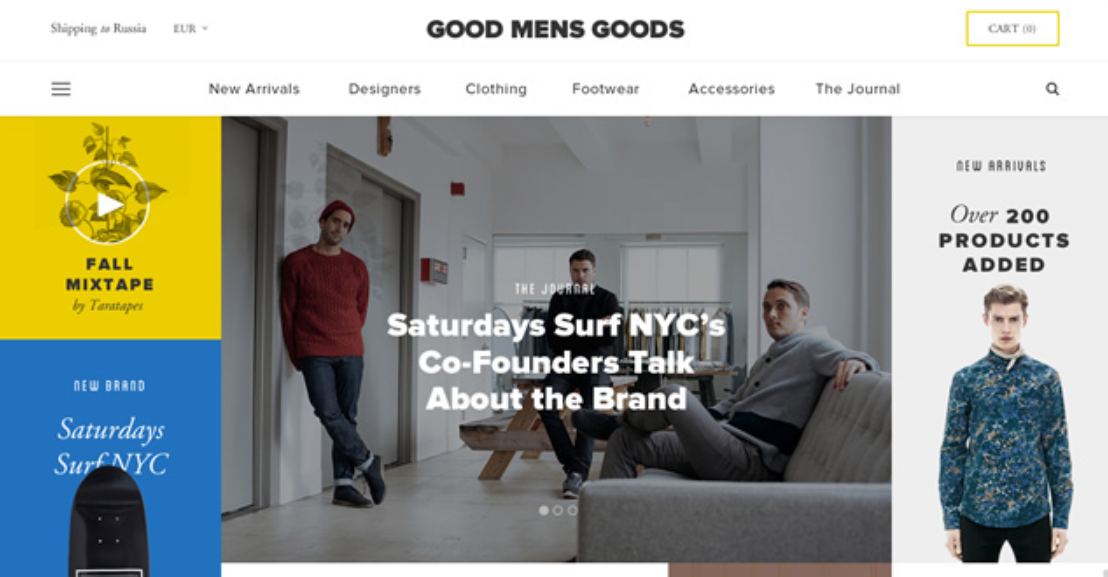Open the hamburger menu icon
Viewport: 1108px width, 577px height.
point(61,89)
